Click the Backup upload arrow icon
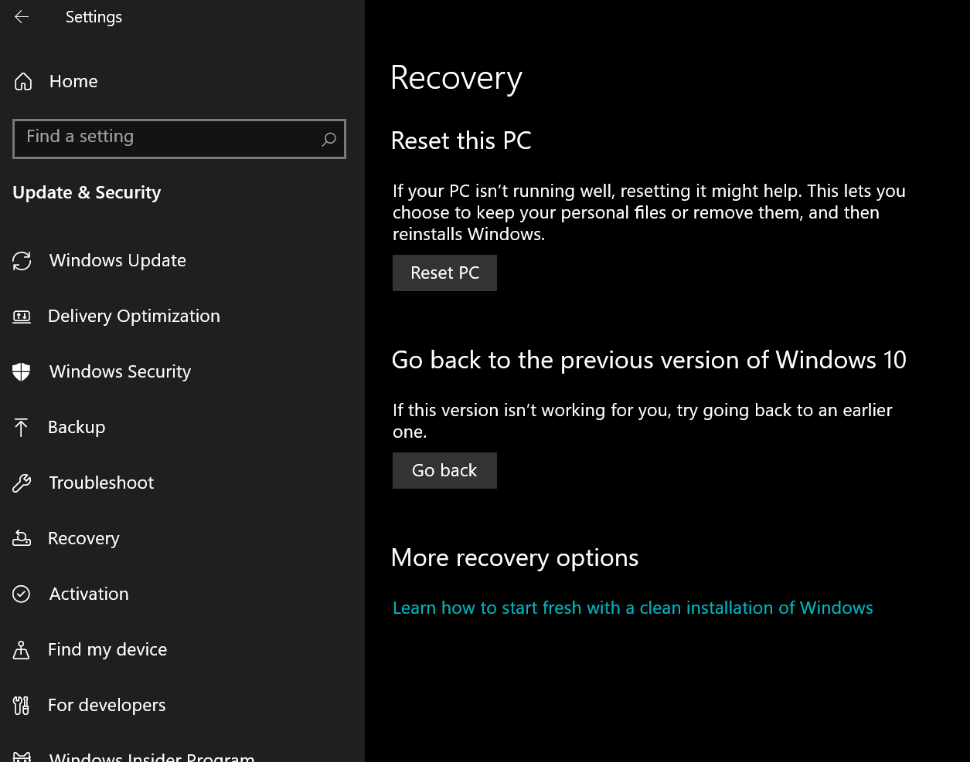970x762 pixels. click(x=21, y=427)
